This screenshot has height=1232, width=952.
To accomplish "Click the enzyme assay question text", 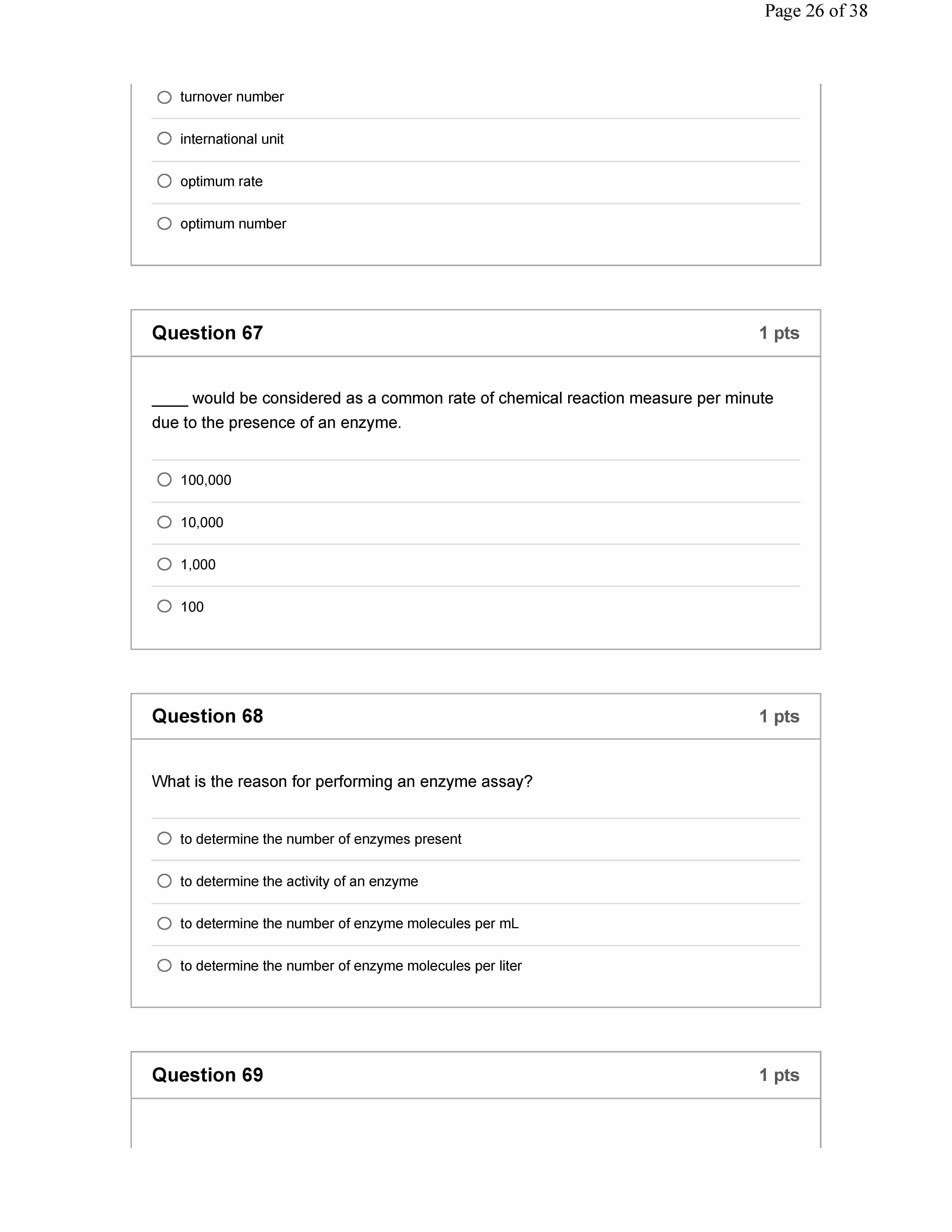I will point(342,782).
